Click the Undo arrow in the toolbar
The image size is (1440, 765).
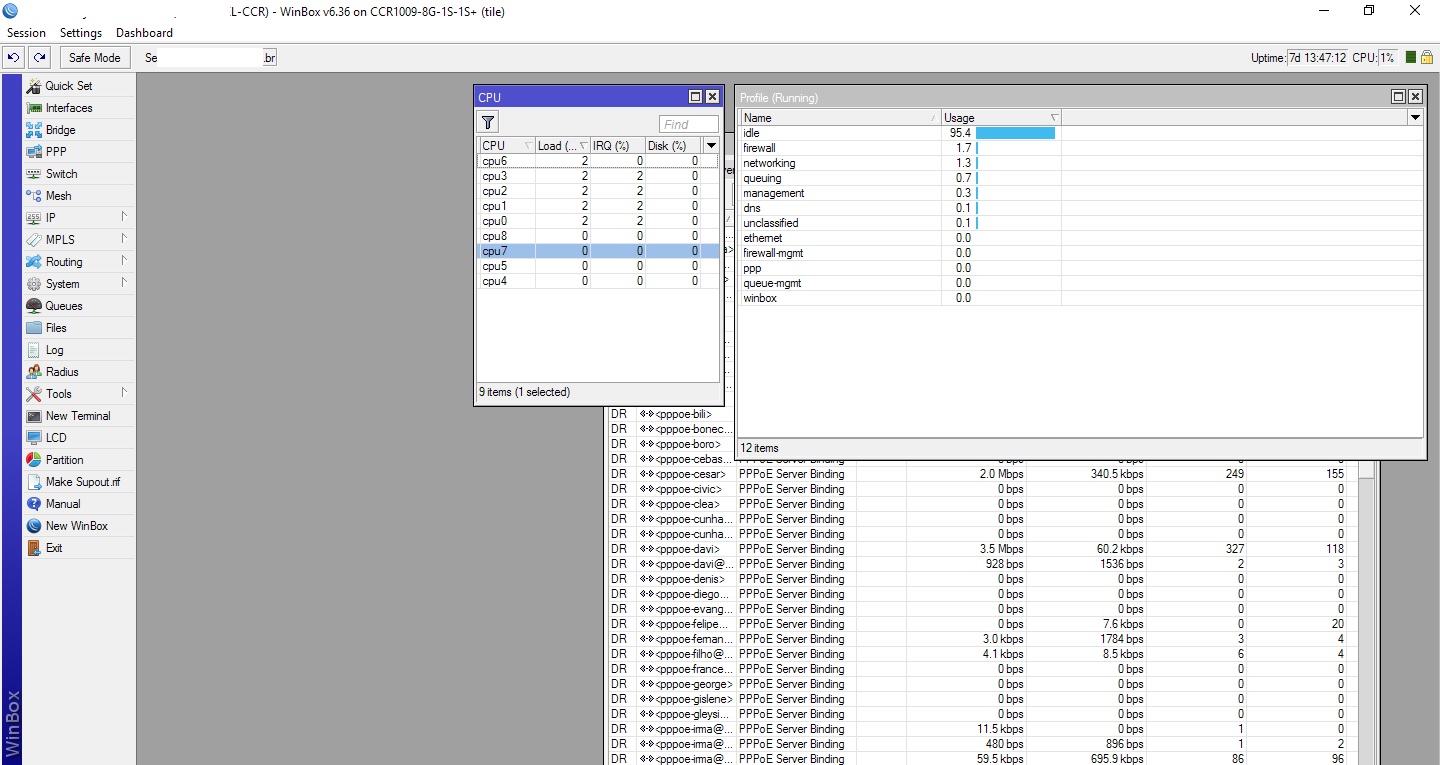(x=14, y=58)
